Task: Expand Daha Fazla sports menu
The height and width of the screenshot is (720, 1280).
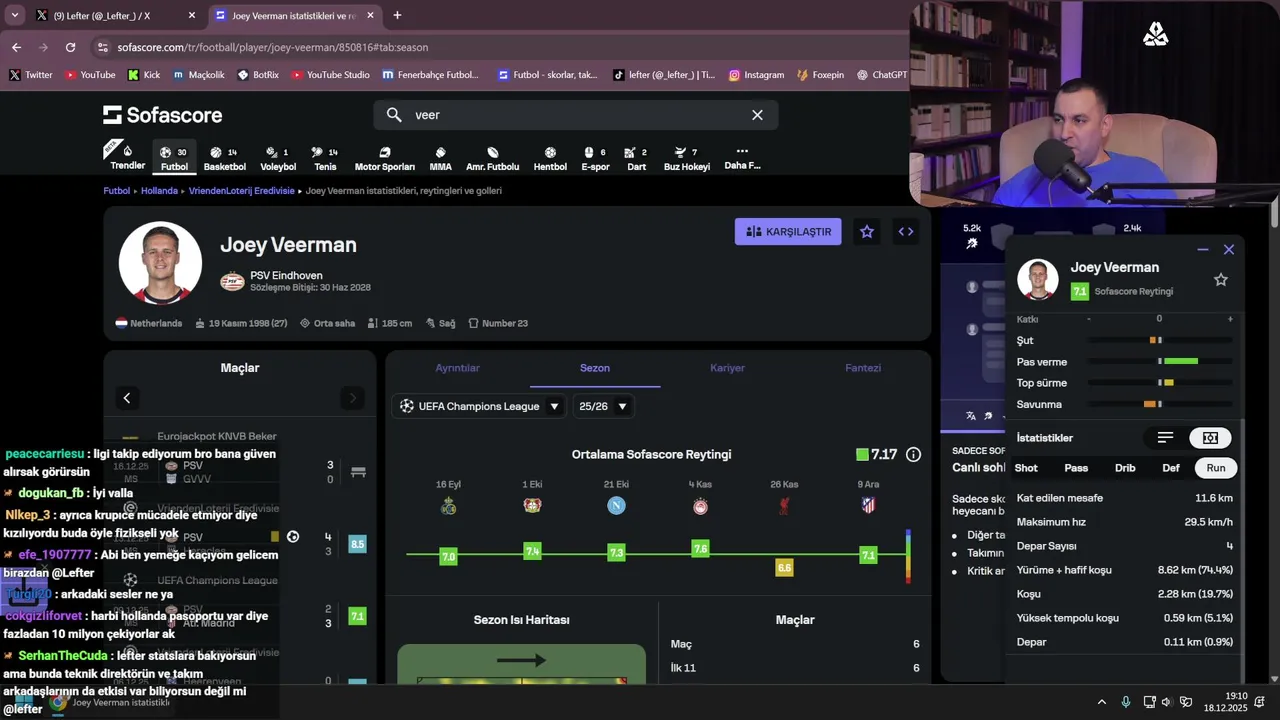Action: (742, 157)
